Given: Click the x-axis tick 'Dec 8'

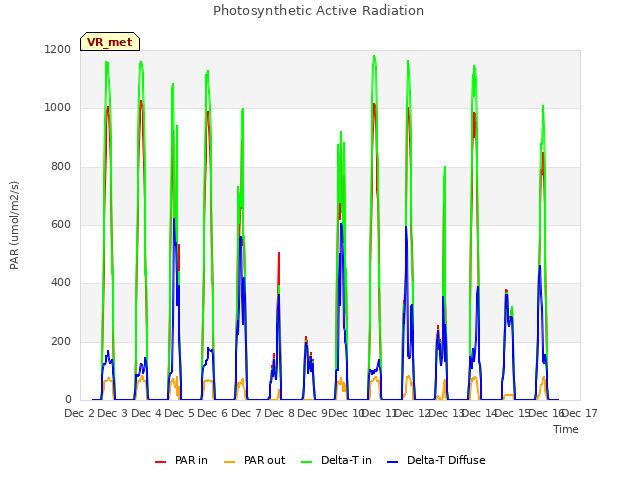Looking at the screenshot, I should tap(279, 413).
